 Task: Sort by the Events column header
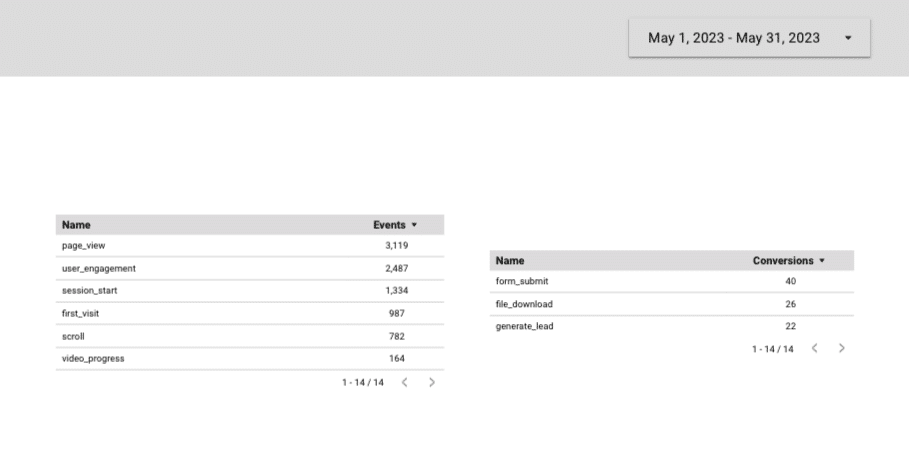(389, 225)
